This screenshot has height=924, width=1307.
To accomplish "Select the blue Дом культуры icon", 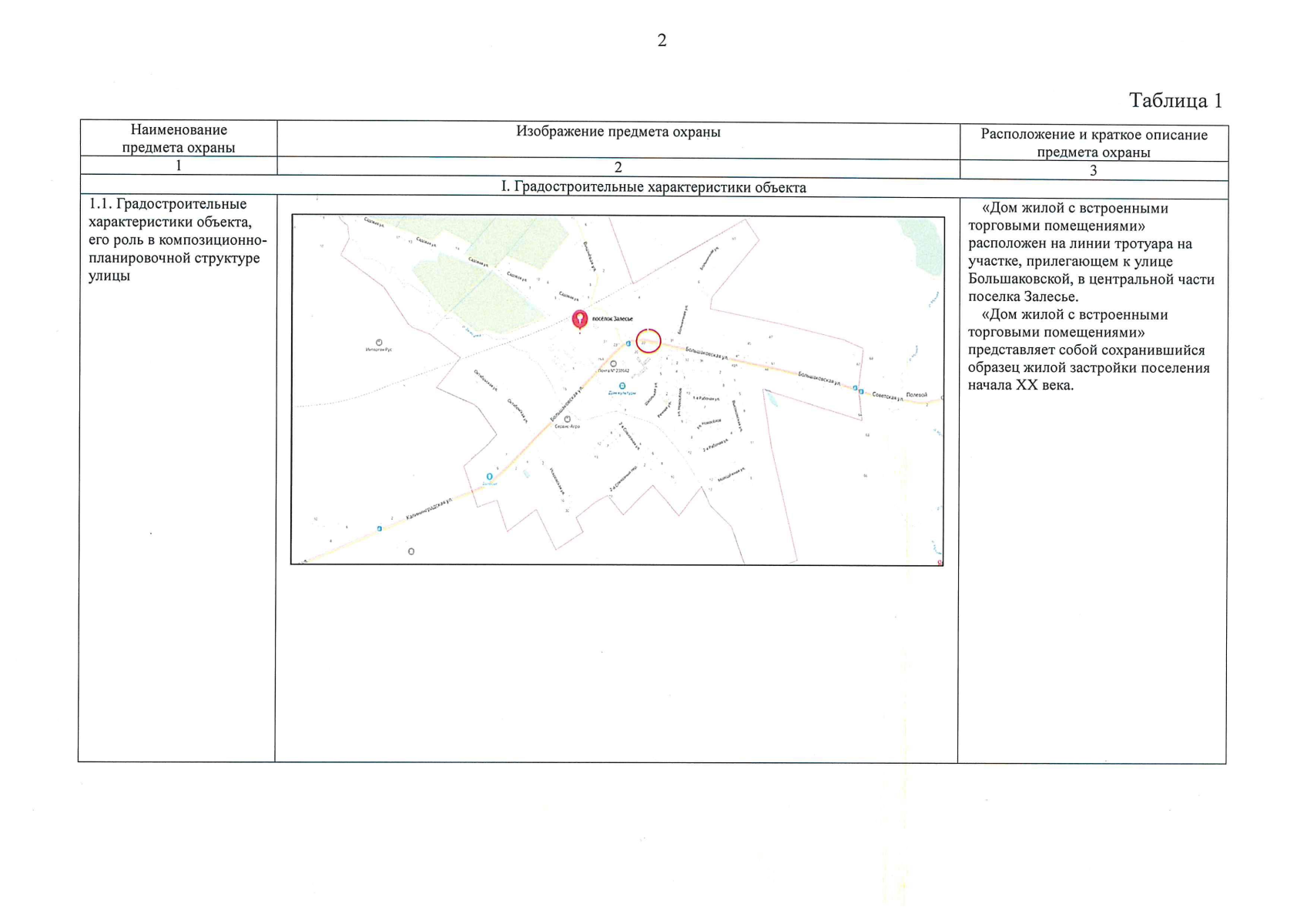I will pyautogui.click(x=622, y=386).
